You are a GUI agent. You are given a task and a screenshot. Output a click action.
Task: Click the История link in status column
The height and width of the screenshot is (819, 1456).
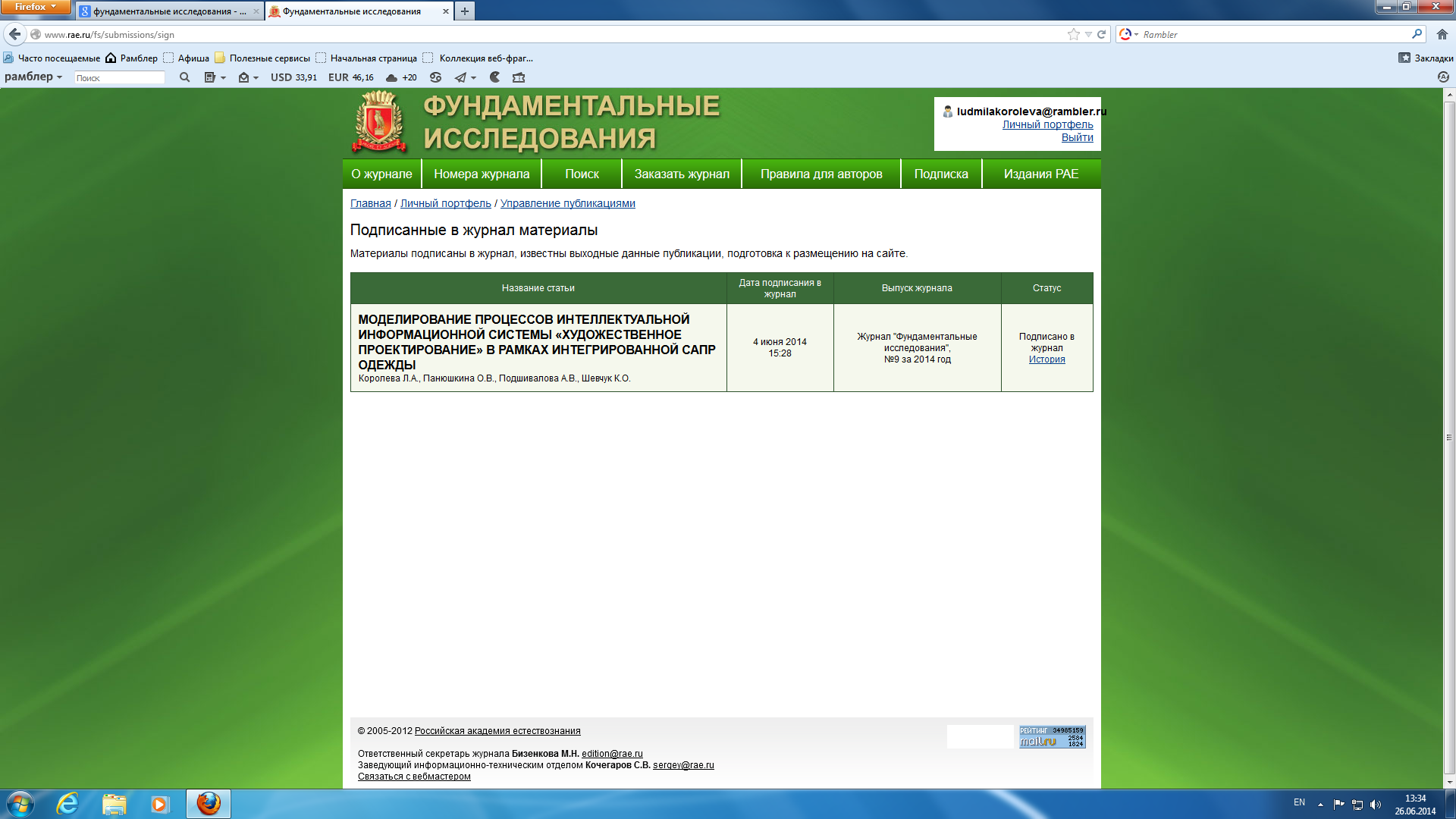click(1046, 359)
